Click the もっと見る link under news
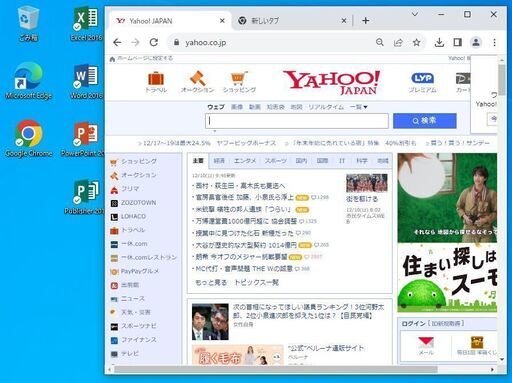The image size is (512, 383). click(x=211, y=283)
